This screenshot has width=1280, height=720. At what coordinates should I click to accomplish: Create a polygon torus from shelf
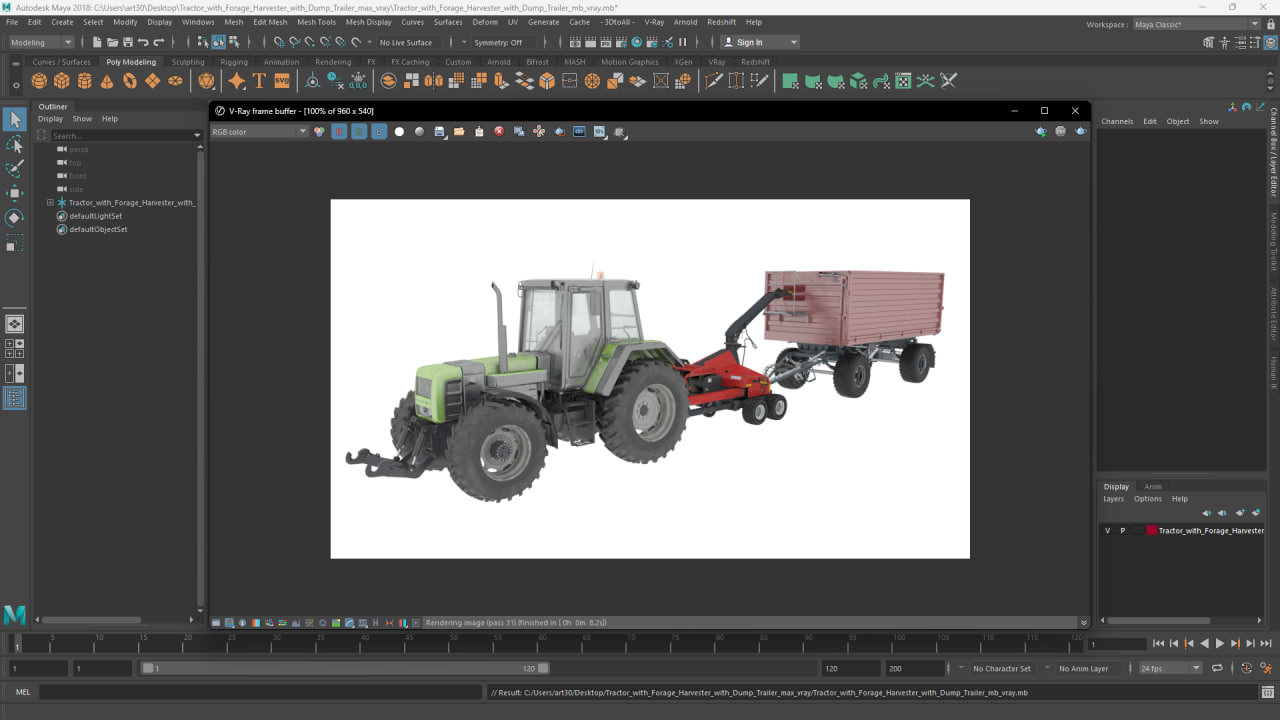tap(130, 81)
